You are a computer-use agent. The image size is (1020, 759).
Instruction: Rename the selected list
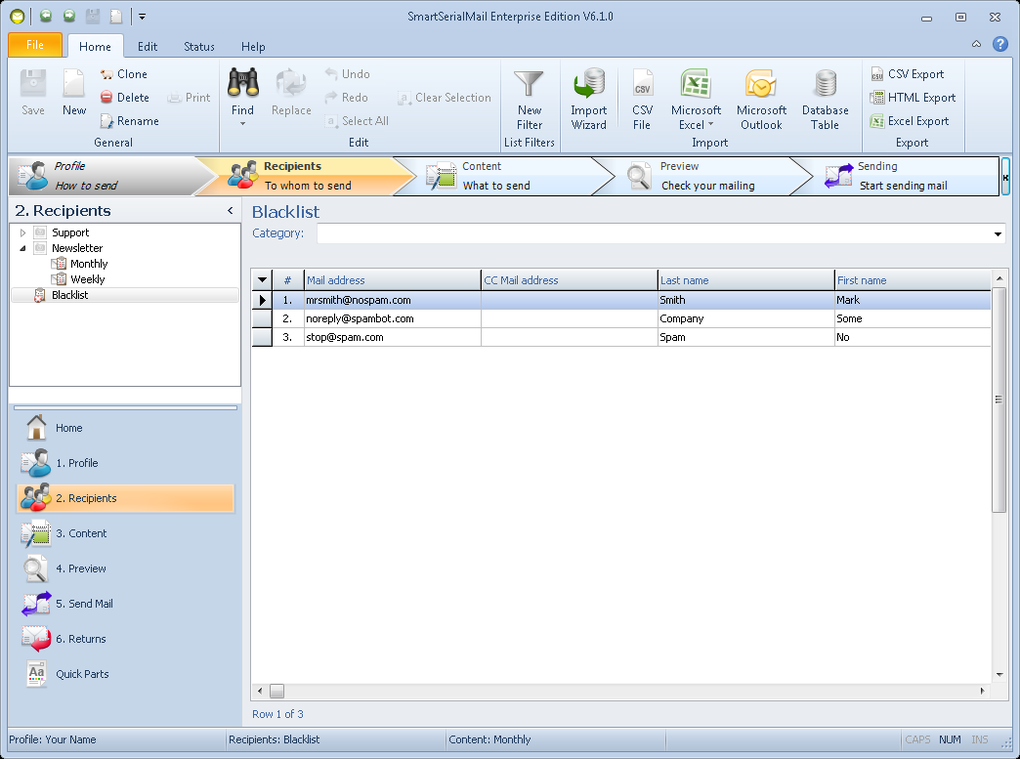coord(129,121)
